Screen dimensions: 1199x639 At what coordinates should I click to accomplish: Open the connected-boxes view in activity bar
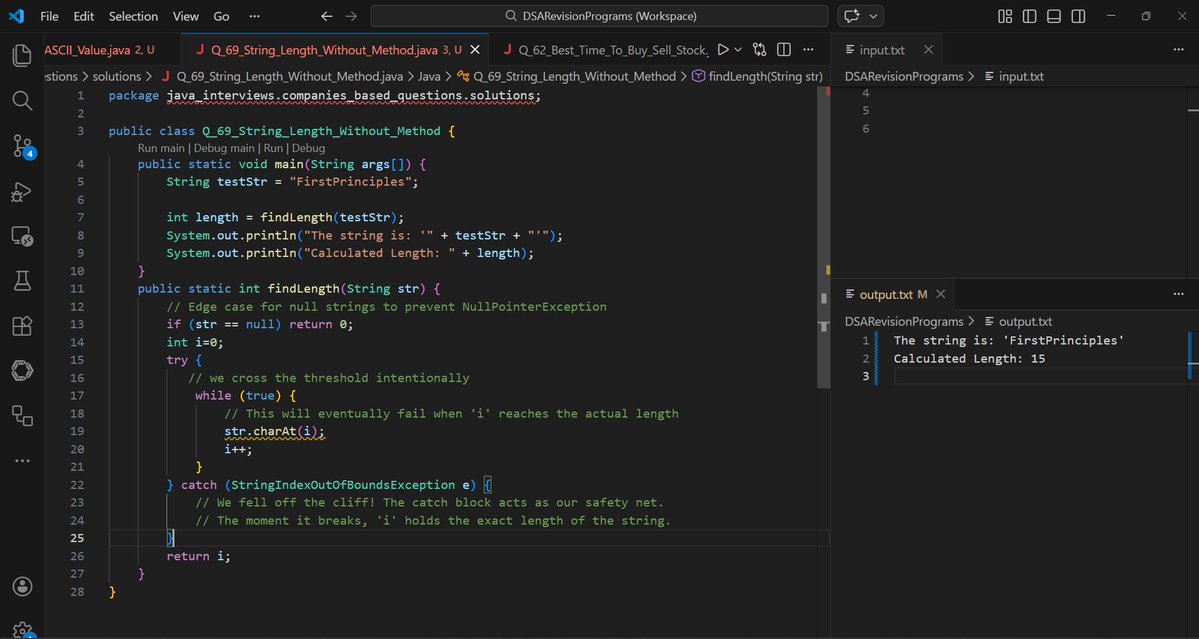point(22,416)
